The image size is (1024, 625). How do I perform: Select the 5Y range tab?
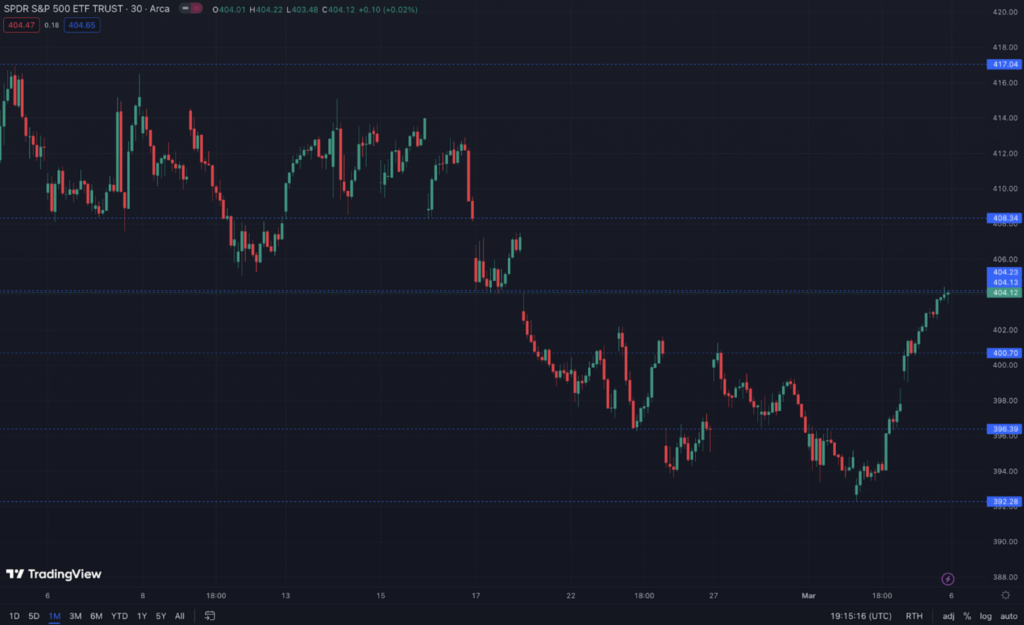tap(161, 616)
